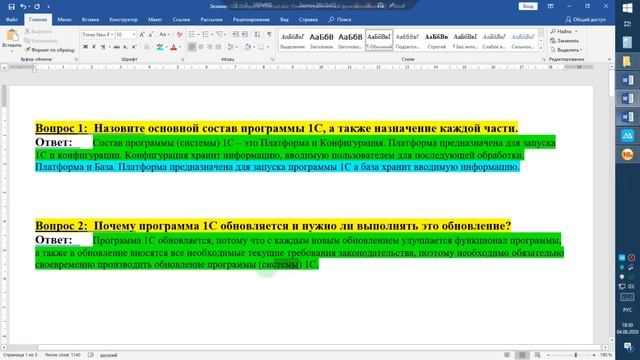Open the Выделить select dropdown

(x=566, y=50)
